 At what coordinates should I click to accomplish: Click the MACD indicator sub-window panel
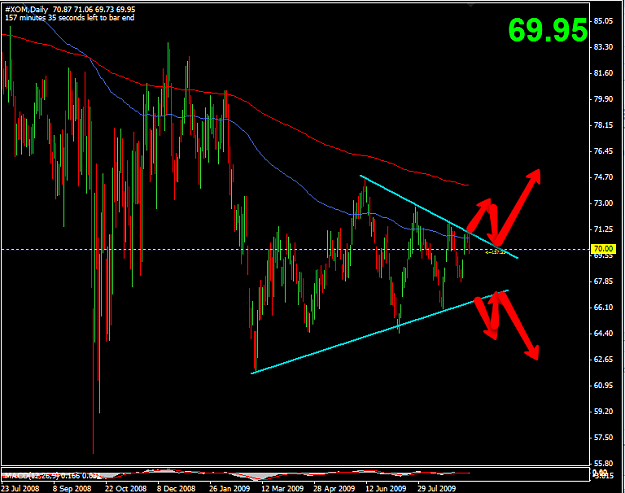point(295,474)
